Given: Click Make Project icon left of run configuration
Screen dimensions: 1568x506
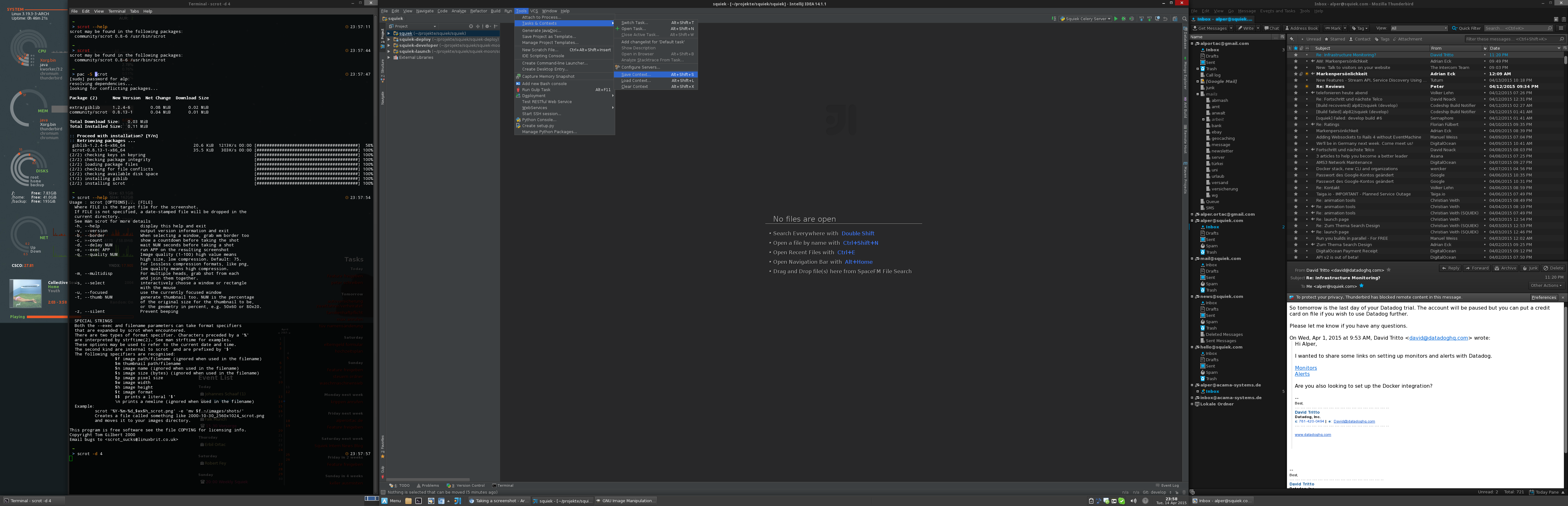Looking at the screenshot, I should coord(1054,19).
